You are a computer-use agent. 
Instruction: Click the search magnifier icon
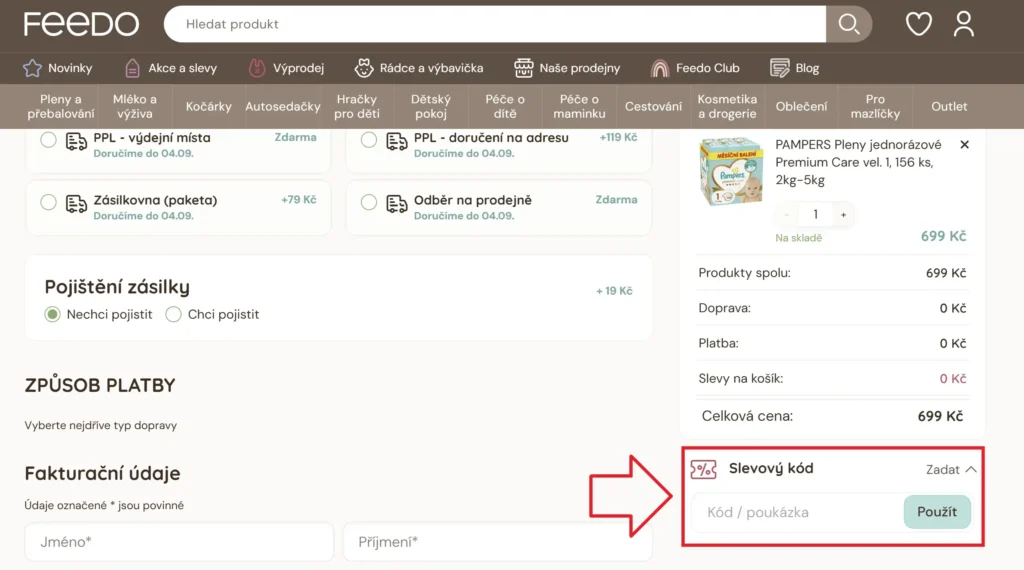[x=848, y=24]
